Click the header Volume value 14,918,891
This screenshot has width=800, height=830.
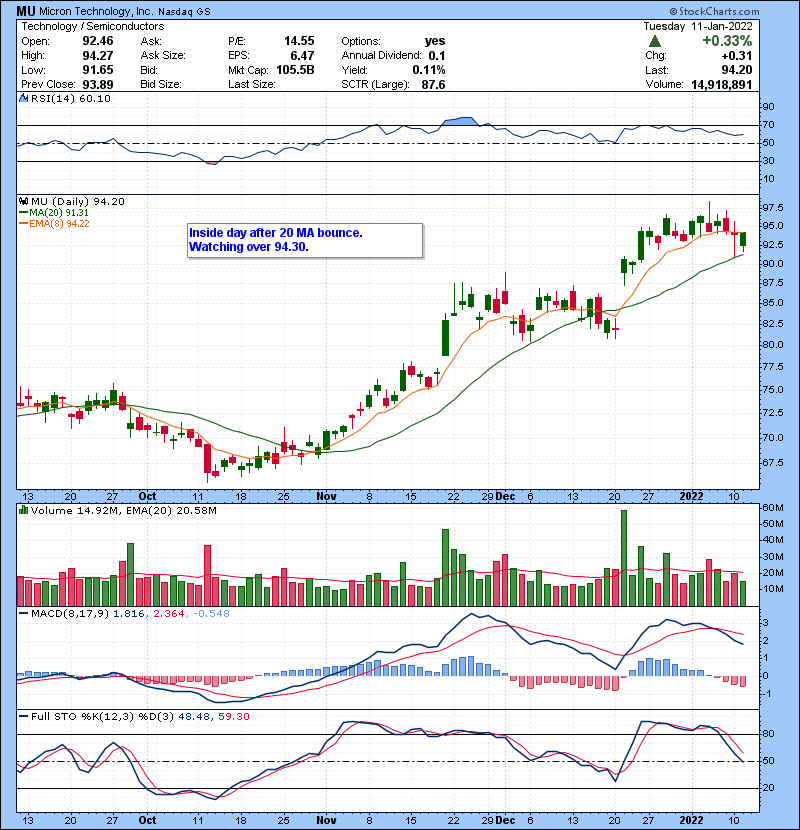point(722,85)
